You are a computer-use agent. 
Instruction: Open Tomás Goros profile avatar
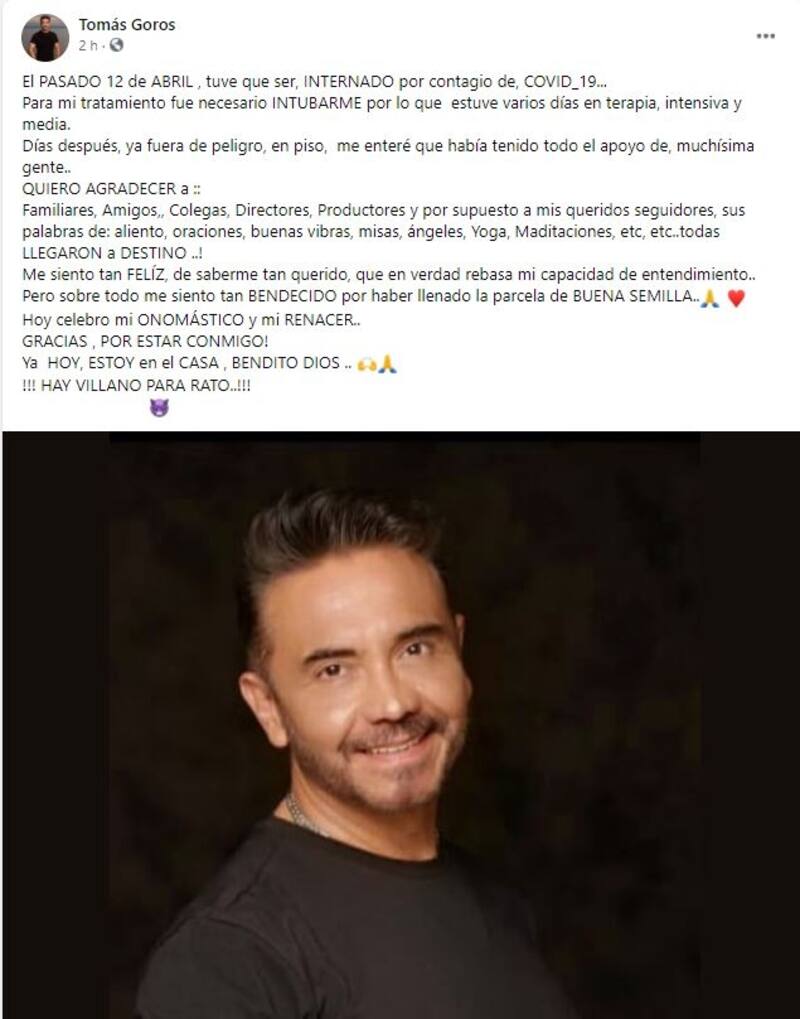tap(45, 37)
